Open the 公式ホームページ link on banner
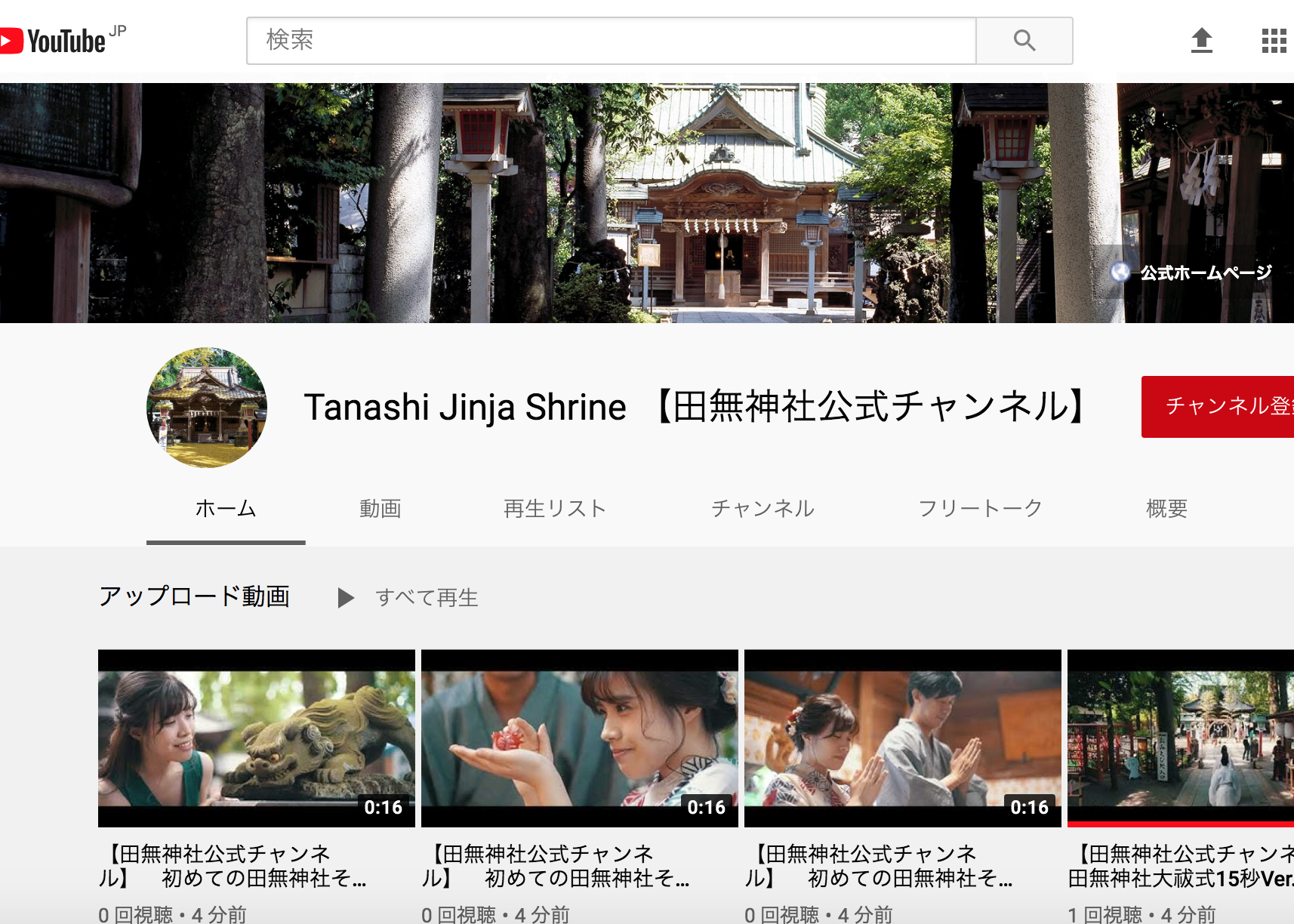The height and width of the screenshot is (924, 1294). point(1206,273)
